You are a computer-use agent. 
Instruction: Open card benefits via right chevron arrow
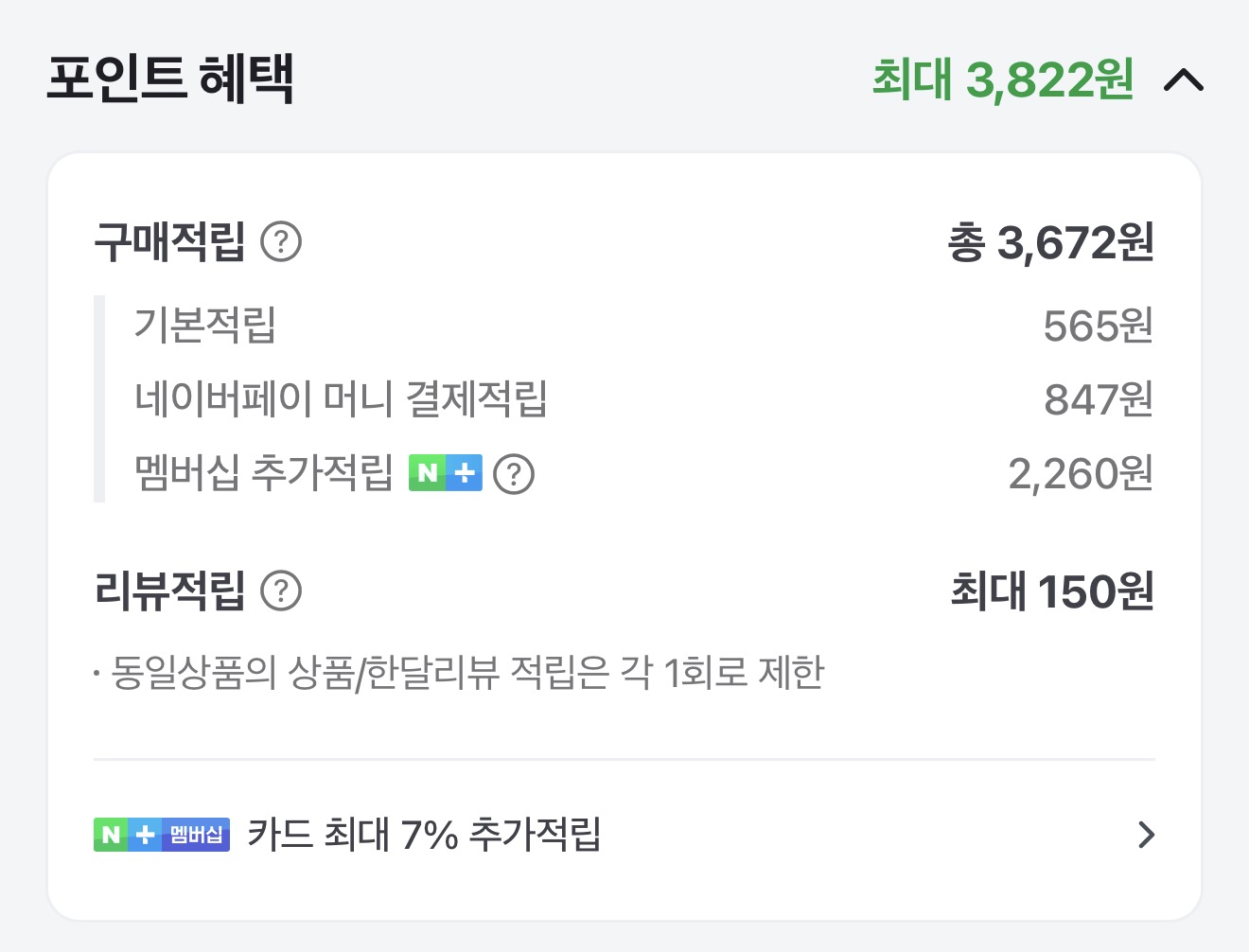(1146, 835)
